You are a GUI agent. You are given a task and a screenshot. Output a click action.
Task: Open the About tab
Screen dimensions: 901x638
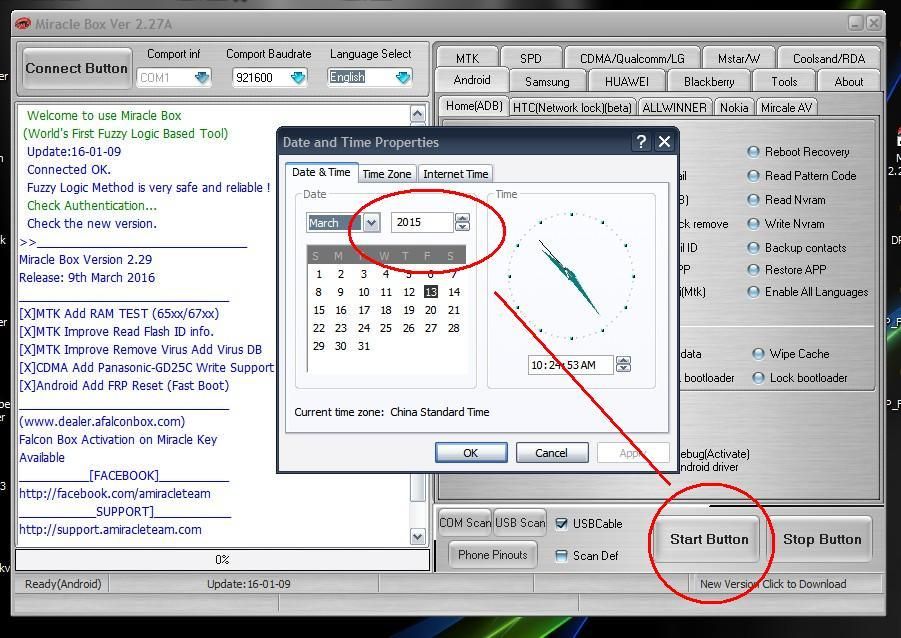[849, 82]
